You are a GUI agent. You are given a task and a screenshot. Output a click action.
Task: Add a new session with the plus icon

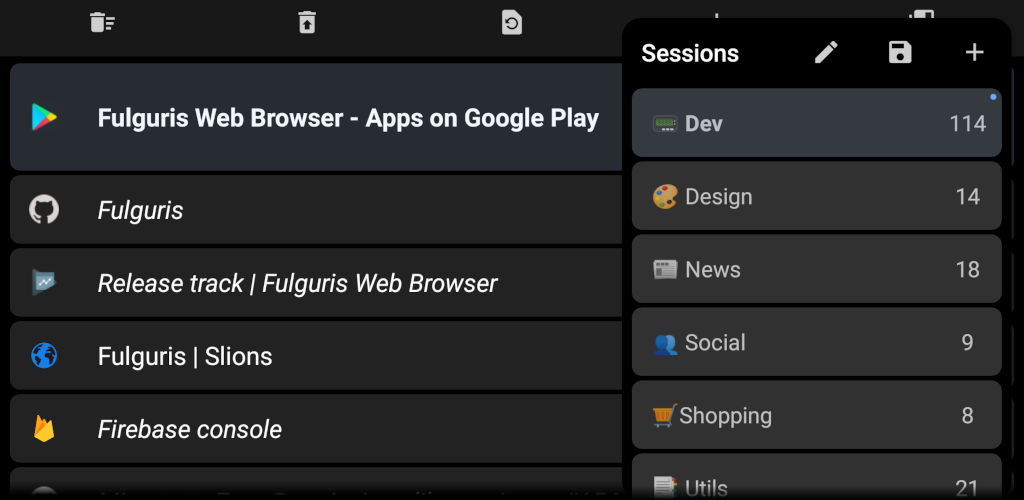click(x=974, y=52)
